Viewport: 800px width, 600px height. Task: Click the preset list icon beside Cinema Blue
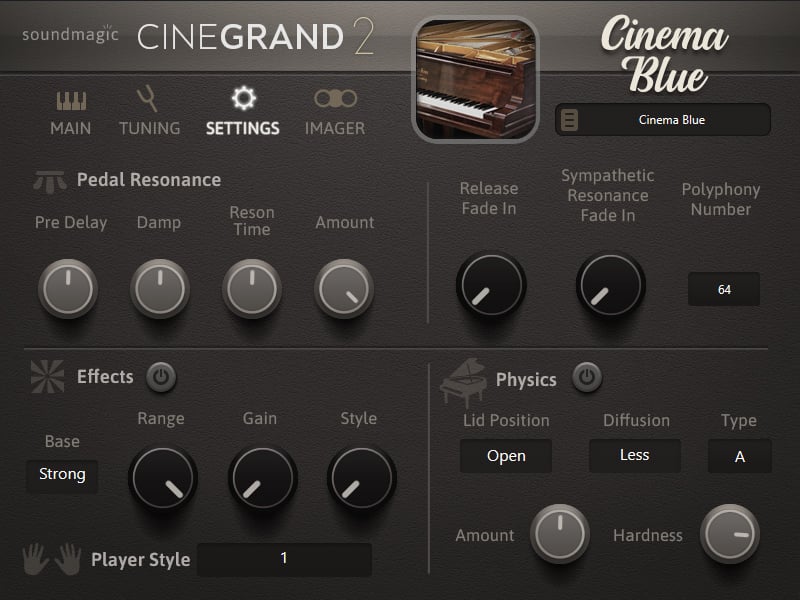coord(569,120)
